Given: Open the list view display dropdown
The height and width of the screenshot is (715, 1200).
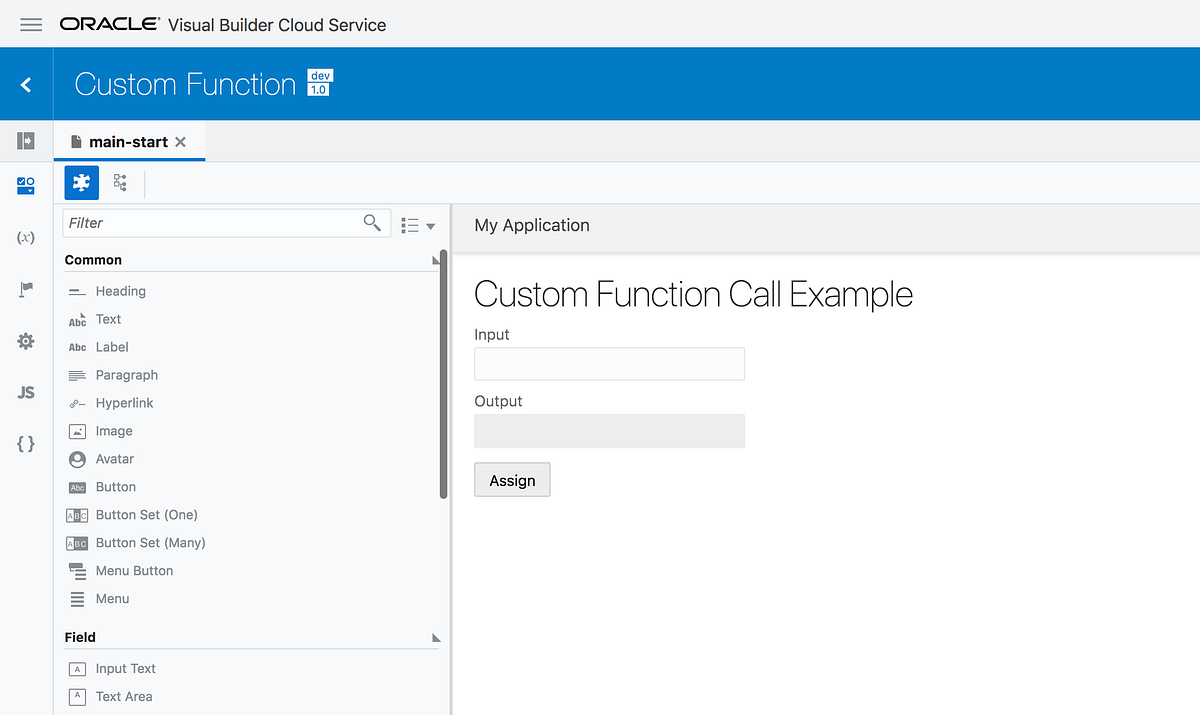Looking at the screenshot, I should pos(419,223).
